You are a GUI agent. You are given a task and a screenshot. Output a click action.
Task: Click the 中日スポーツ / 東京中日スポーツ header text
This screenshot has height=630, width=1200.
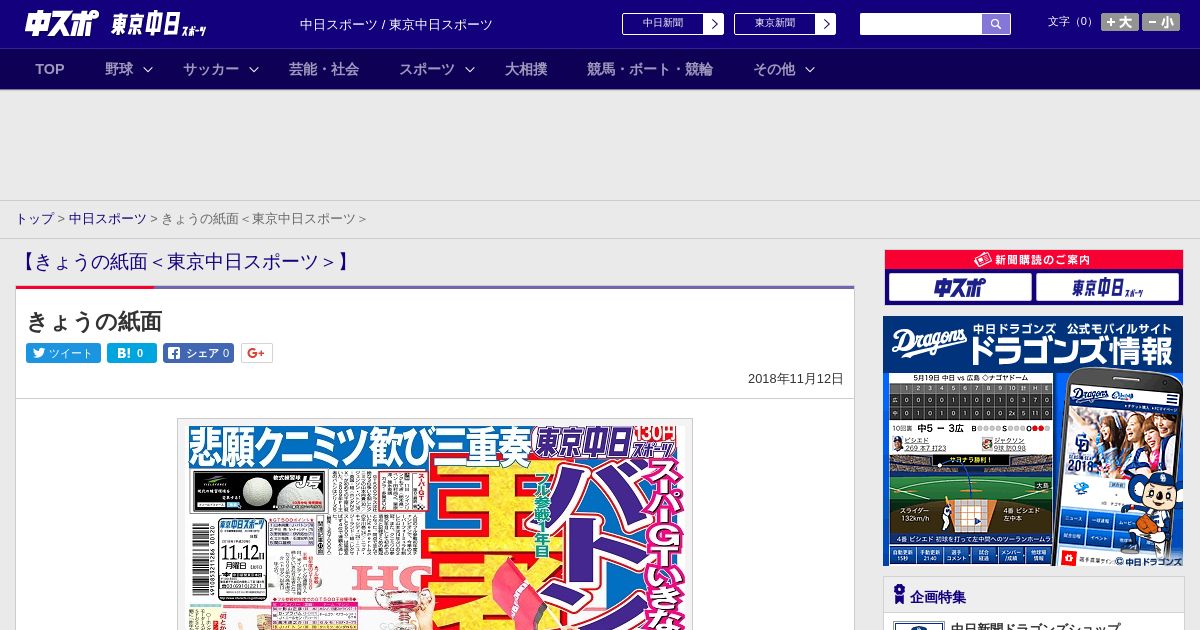click(x=396, y=25)
